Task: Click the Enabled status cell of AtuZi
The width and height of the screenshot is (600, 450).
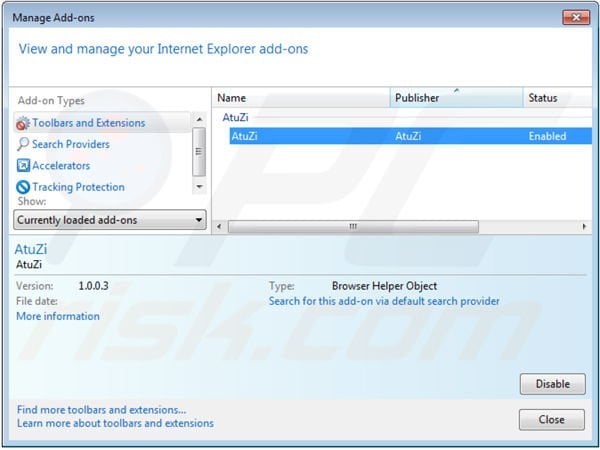Action: point(547,136)
